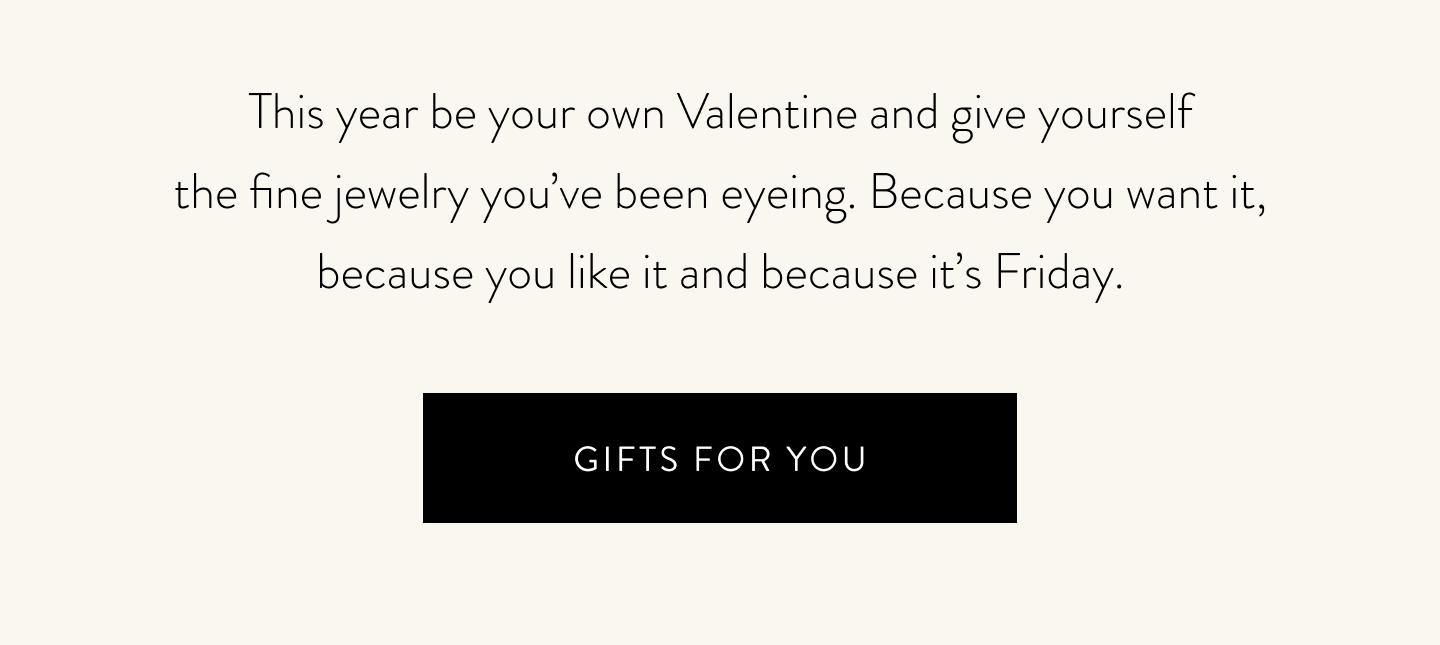Click the word "YOU" on the black button
This screenshot has height=645, width=1440.
pos(825,459)
